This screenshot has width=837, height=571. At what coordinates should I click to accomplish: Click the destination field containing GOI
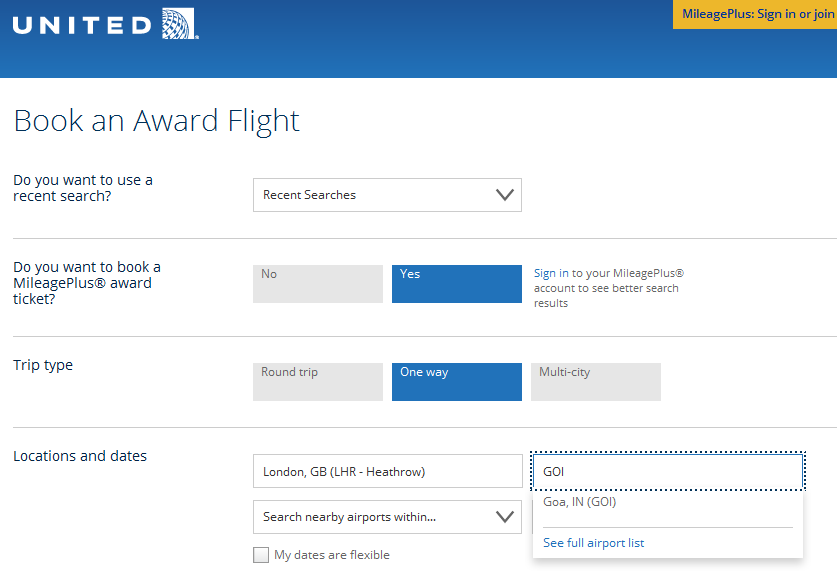(667, 472)
